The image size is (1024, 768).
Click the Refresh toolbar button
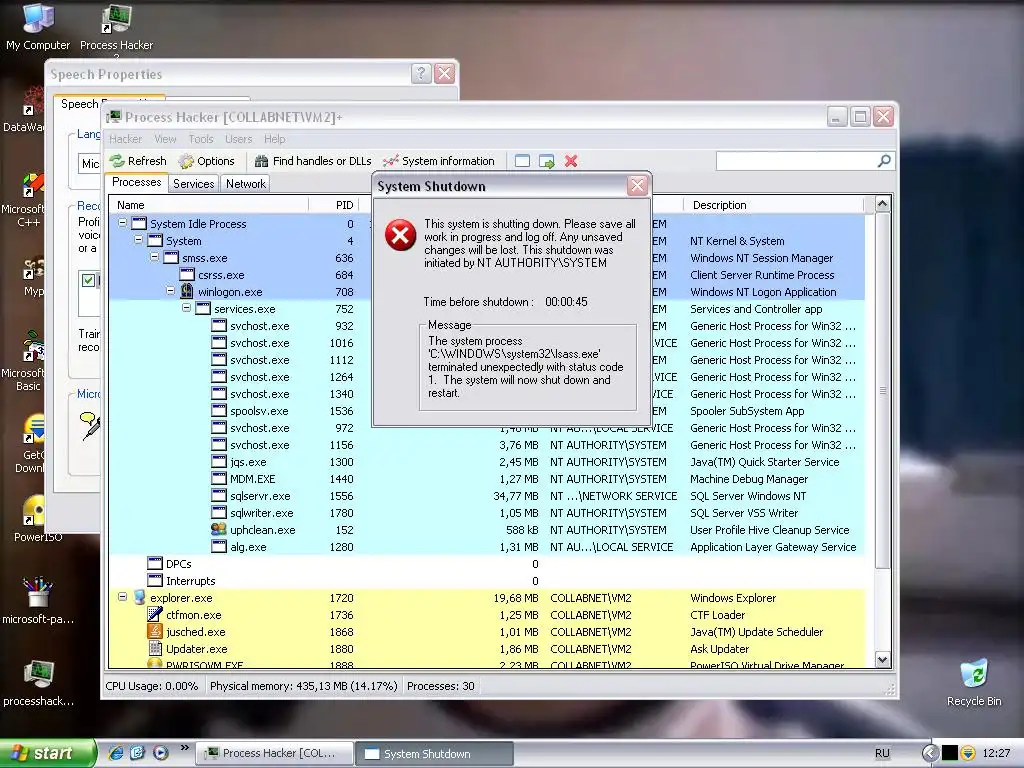[x=138, y=161]
